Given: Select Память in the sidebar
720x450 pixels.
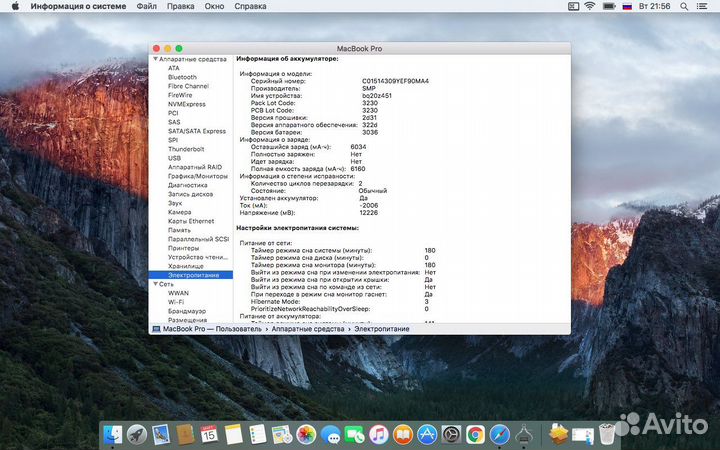Looking at the screenshot, I should click(x=179, y=230).
